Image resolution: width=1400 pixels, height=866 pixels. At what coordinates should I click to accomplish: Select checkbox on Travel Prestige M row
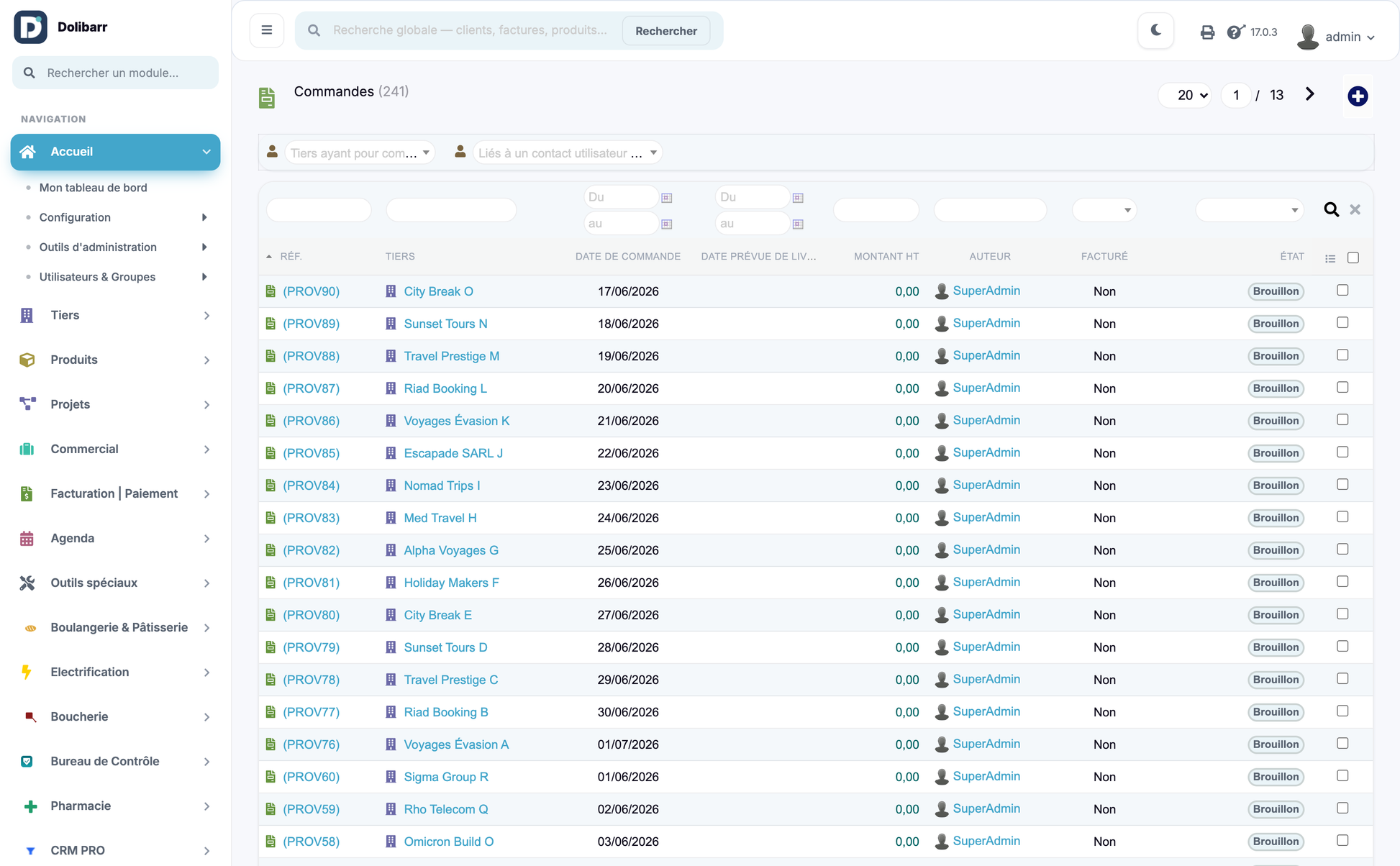pyautogui.click(x=1342, y=355)
